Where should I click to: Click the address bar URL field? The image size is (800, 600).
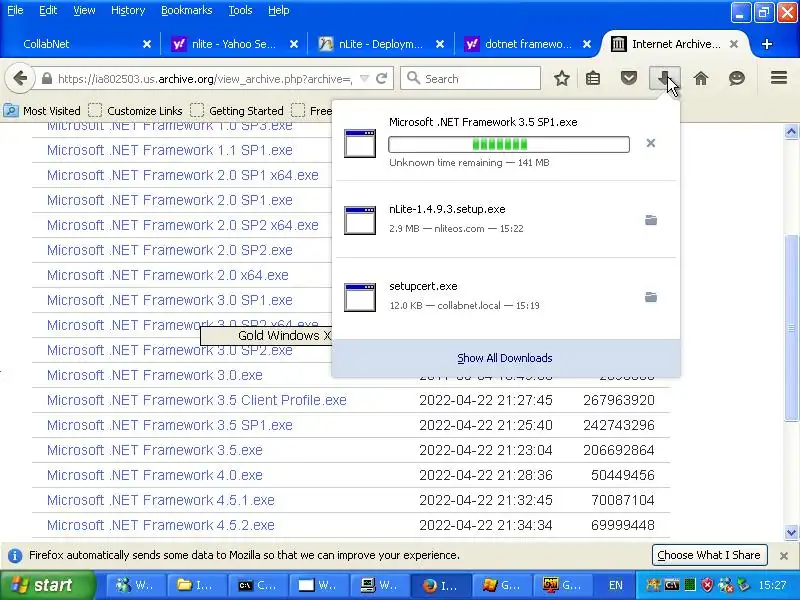205,79
